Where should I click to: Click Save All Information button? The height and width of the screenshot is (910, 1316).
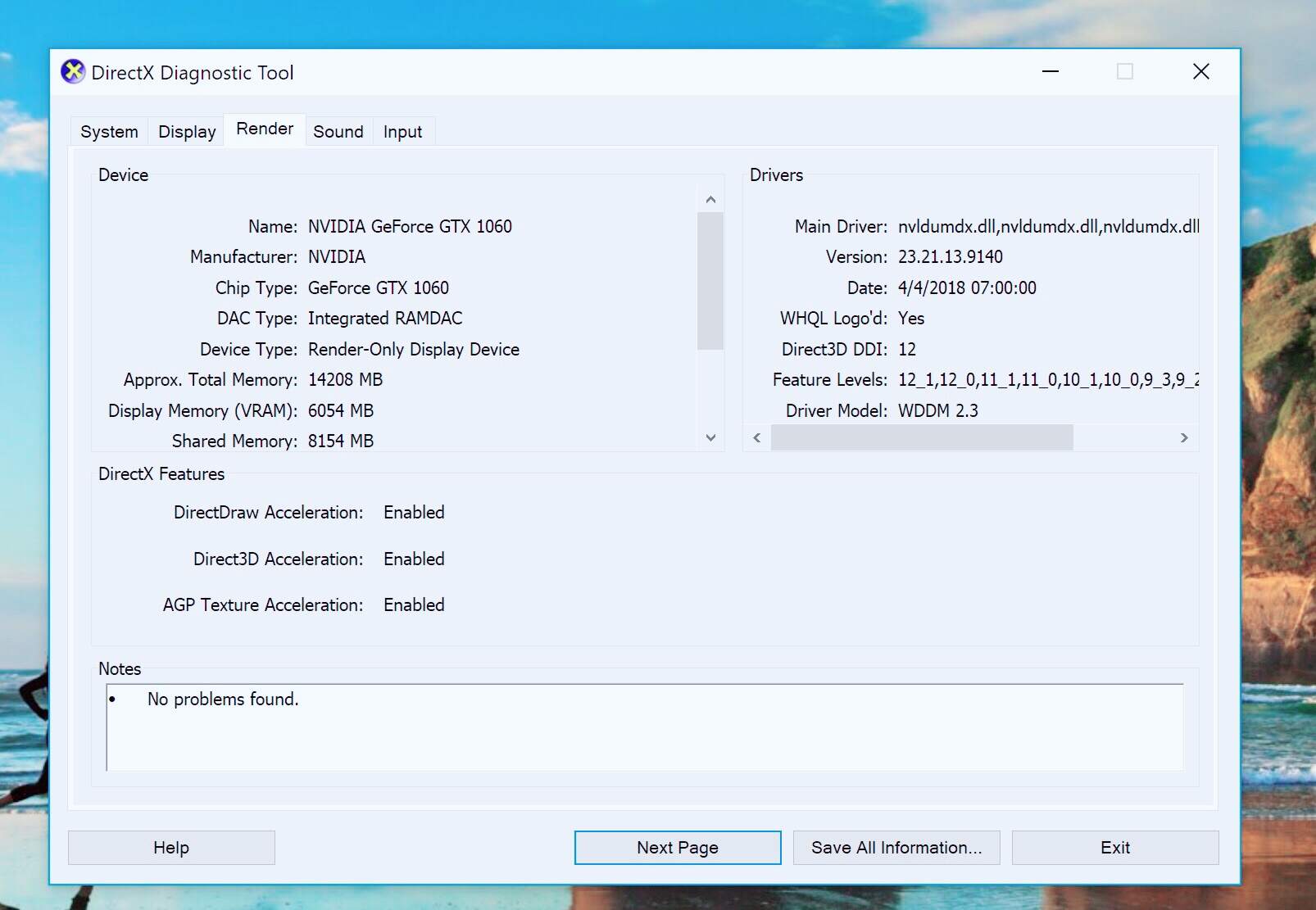point(896,848)
